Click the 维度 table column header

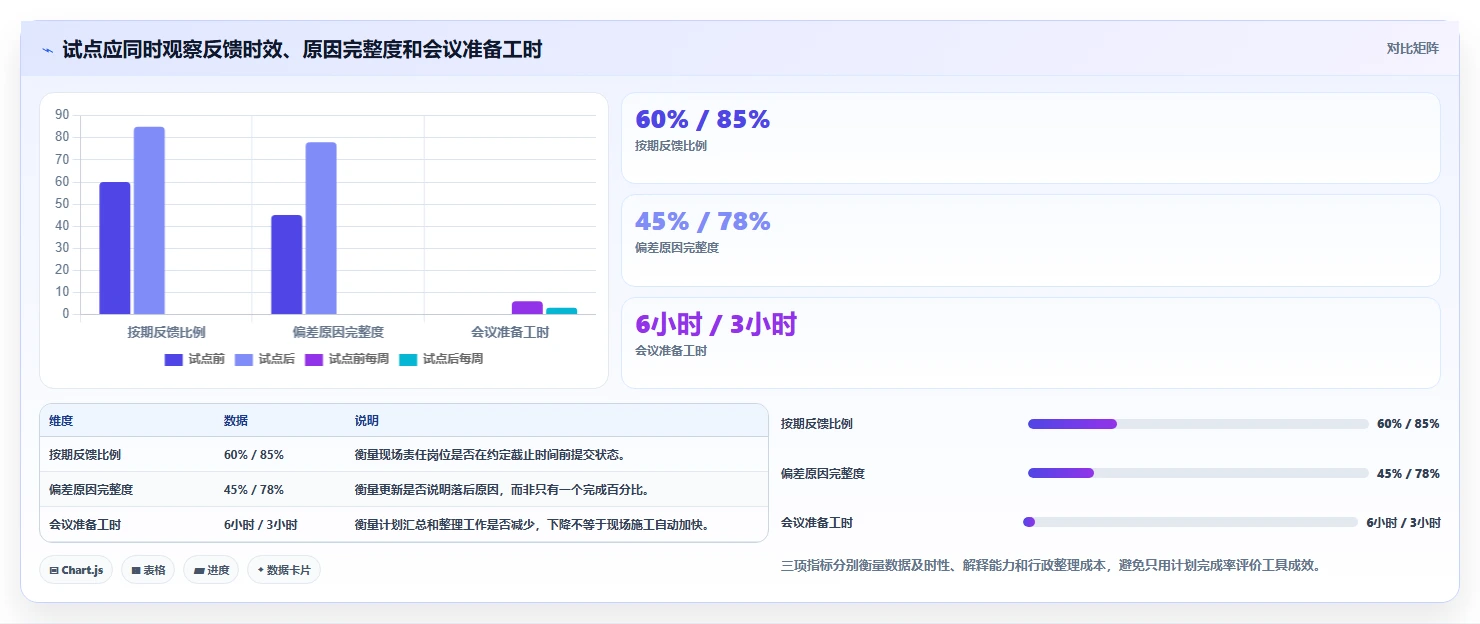61,421
